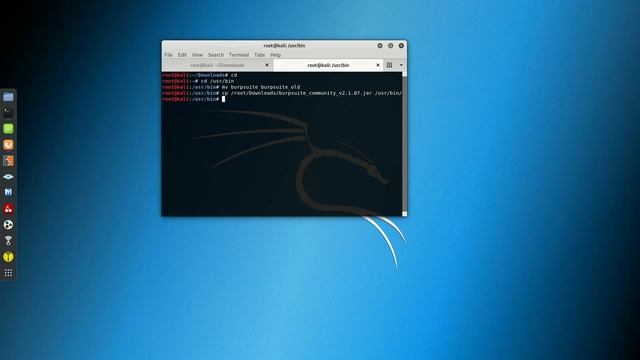Open the Help menu
The width and height of the screenshot is (640, 360).
click(x=276, y=55)
